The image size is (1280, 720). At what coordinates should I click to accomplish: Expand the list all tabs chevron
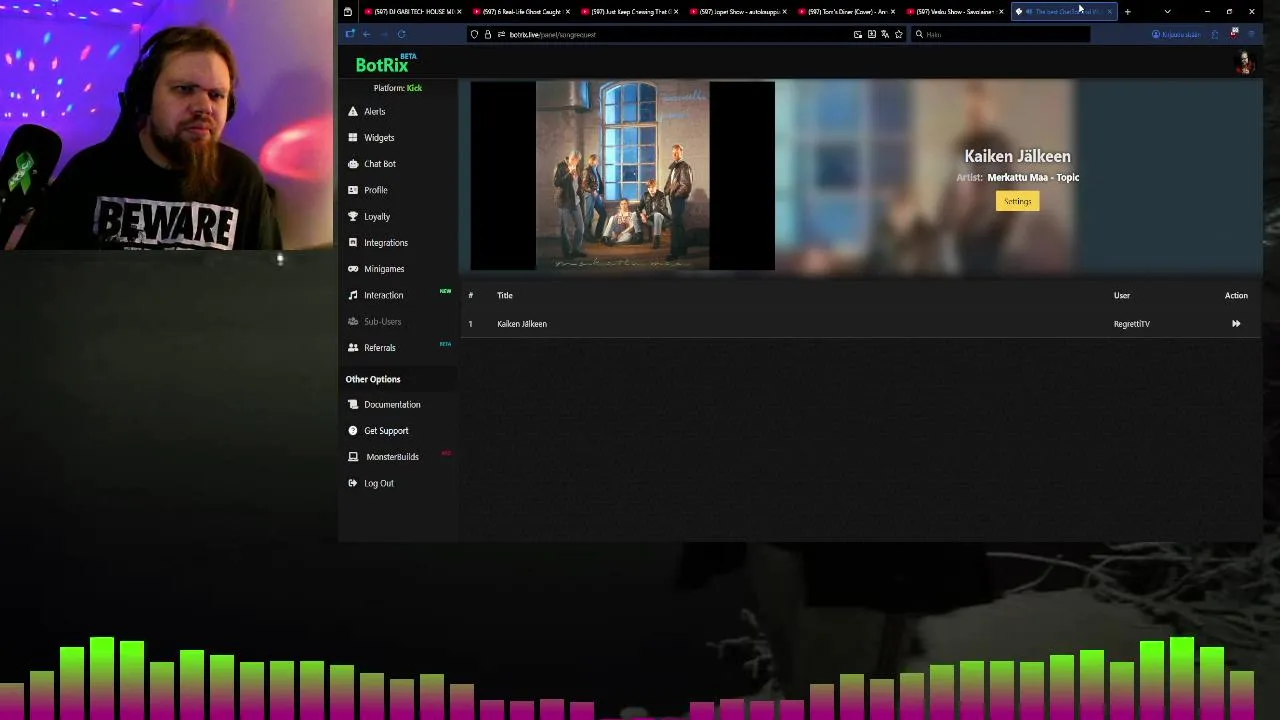pyautogui.click(x=1167, y=11)
